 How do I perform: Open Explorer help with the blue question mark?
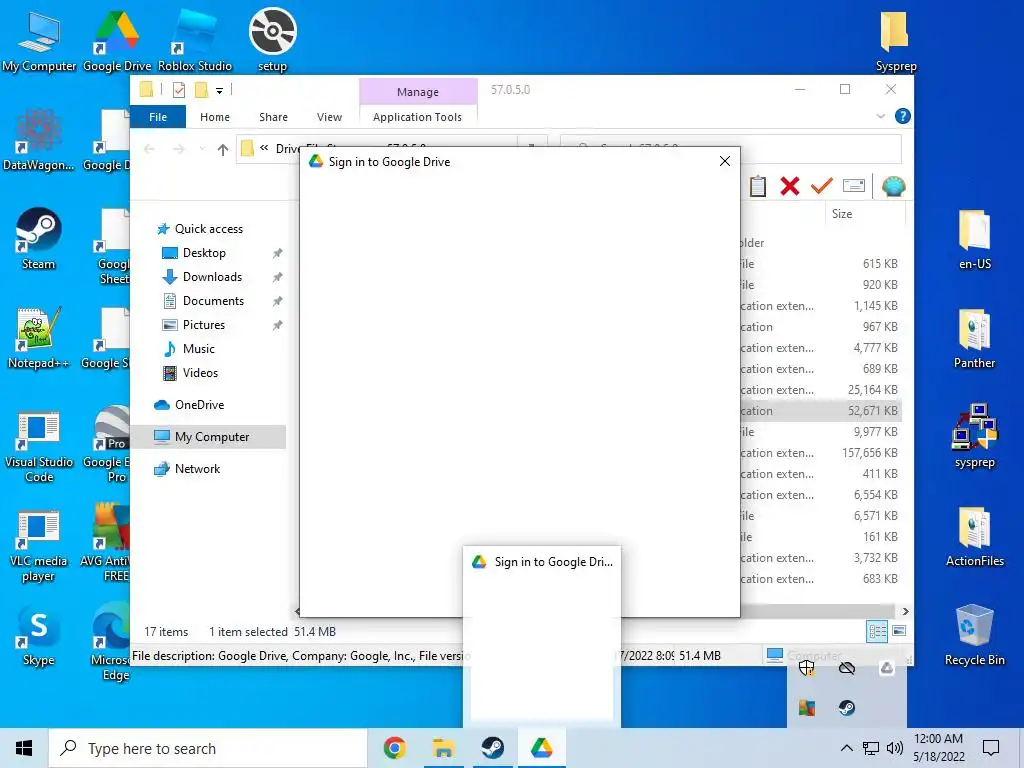(x=903, y=116)
